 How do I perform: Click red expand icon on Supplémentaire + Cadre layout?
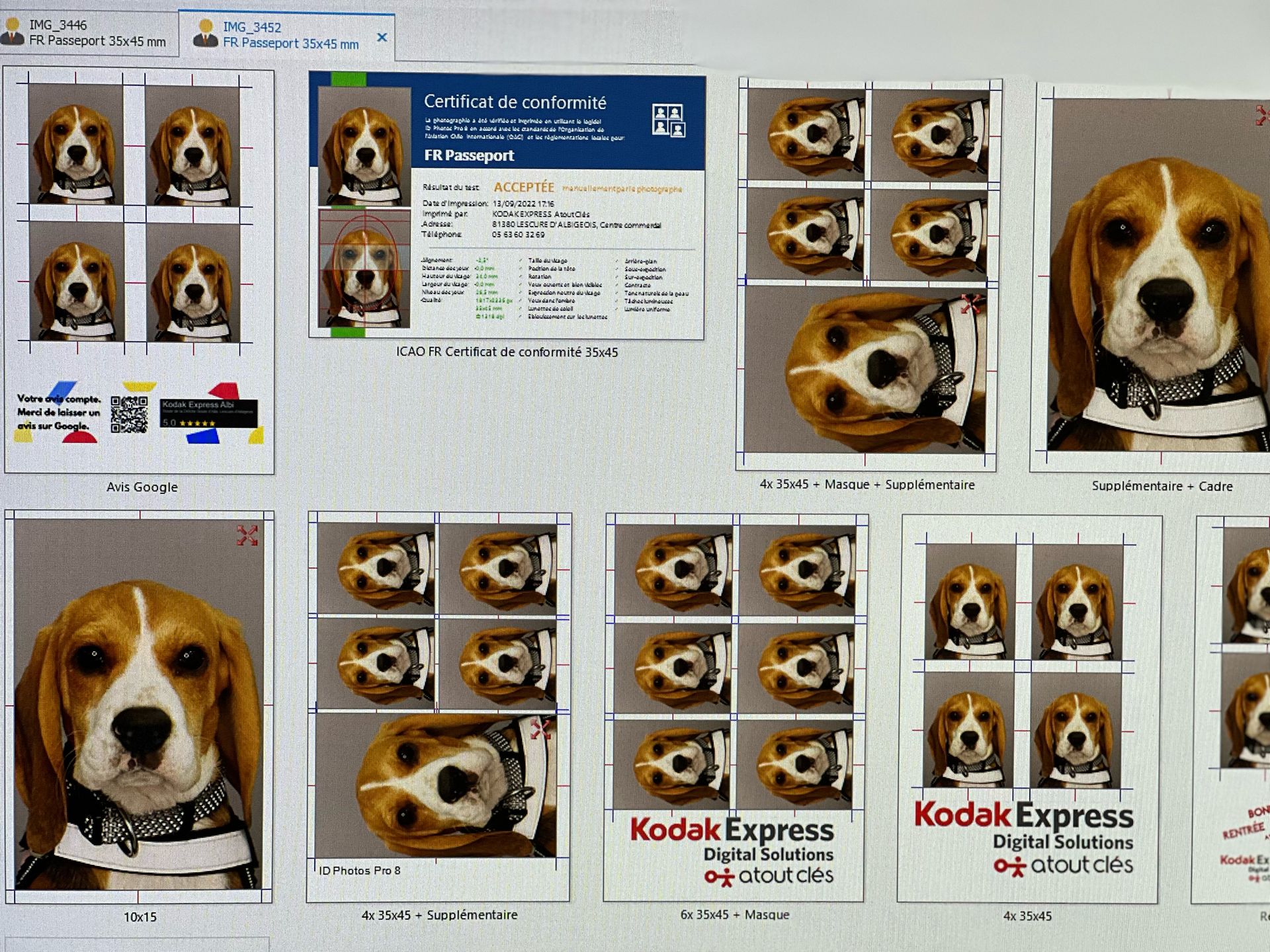pos(1262,116)
